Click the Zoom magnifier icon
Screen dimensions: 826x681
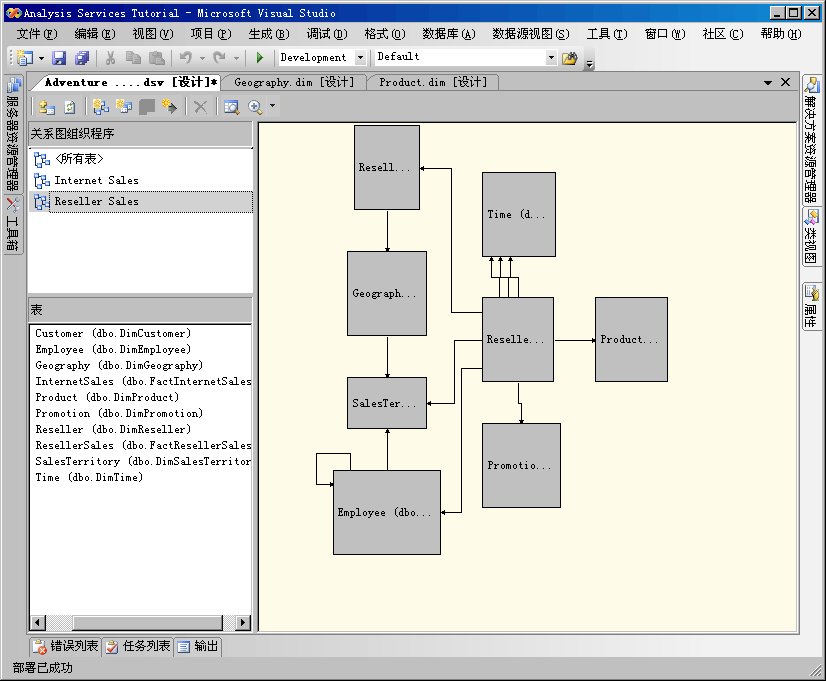tap(255, 107)
